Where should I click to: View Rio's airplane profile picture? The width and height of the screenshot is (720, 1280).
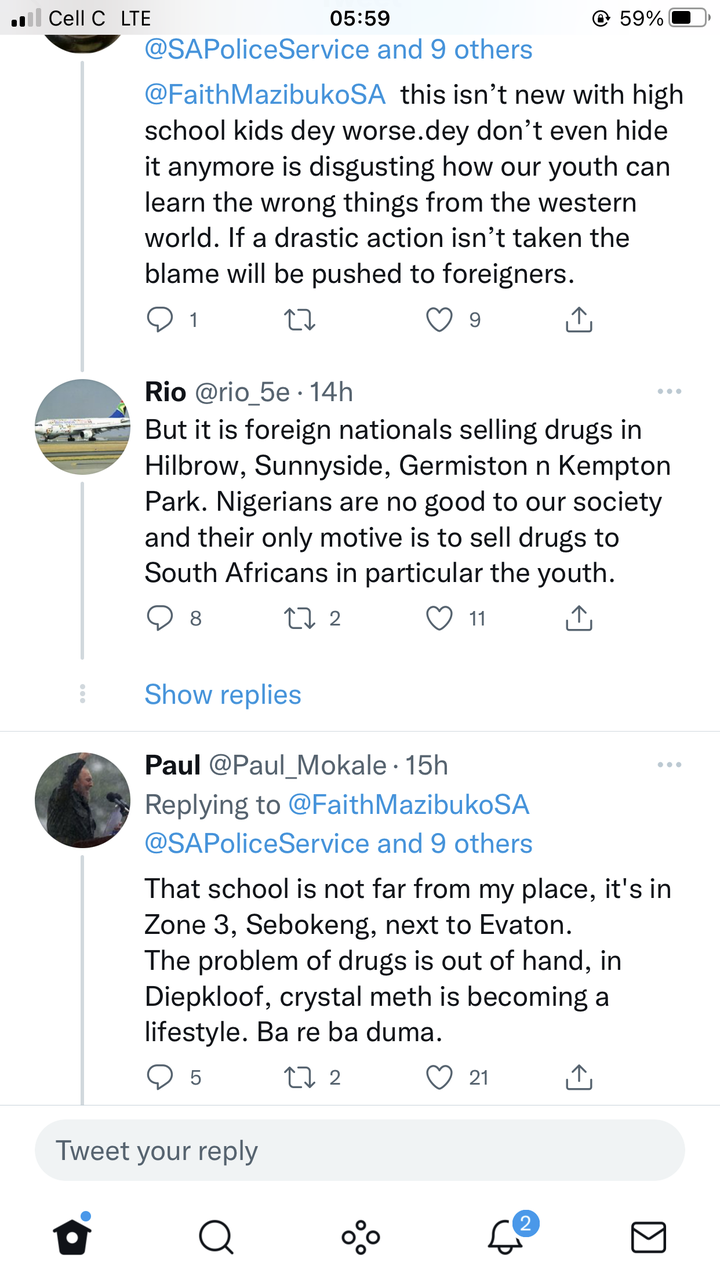83,428
